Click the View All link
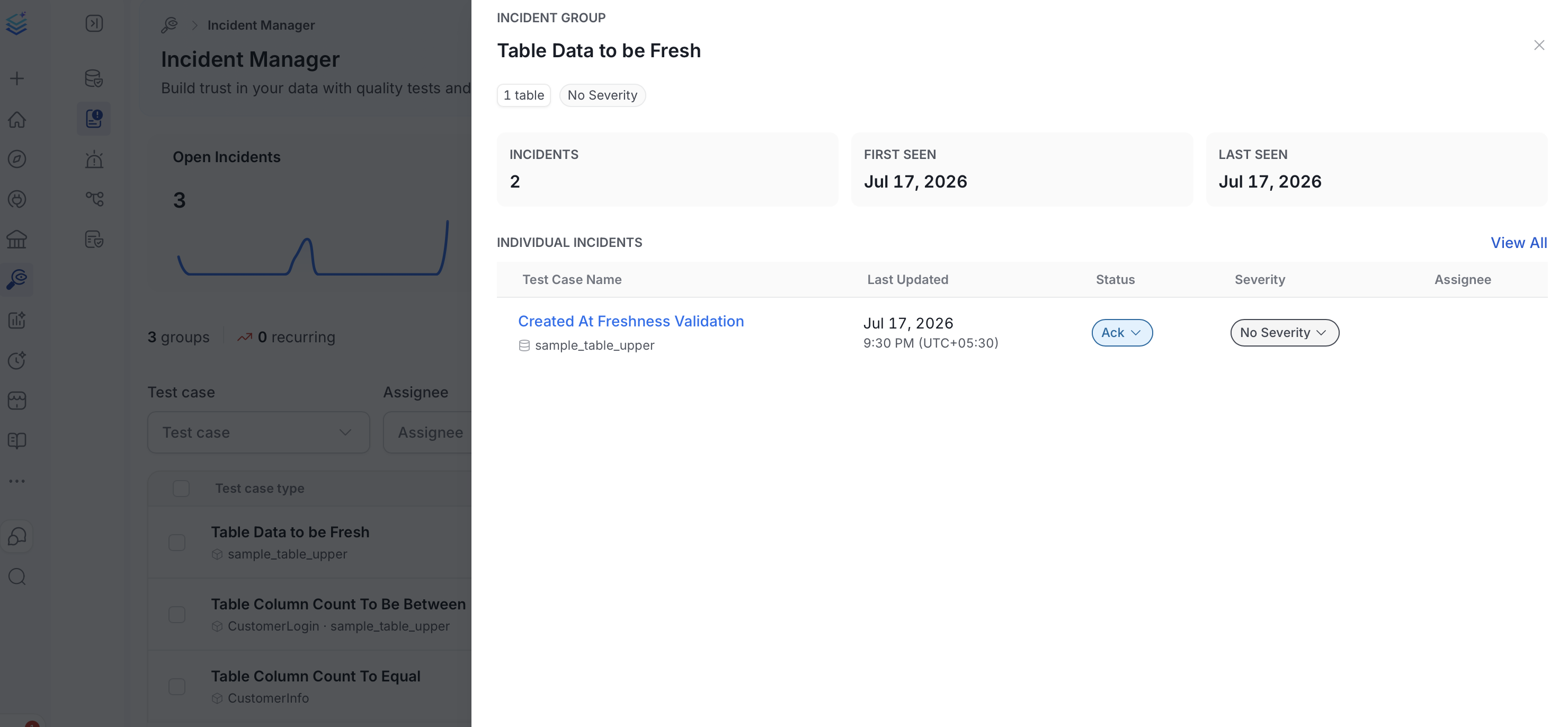1568x727 pixels. pos(1518,242)
